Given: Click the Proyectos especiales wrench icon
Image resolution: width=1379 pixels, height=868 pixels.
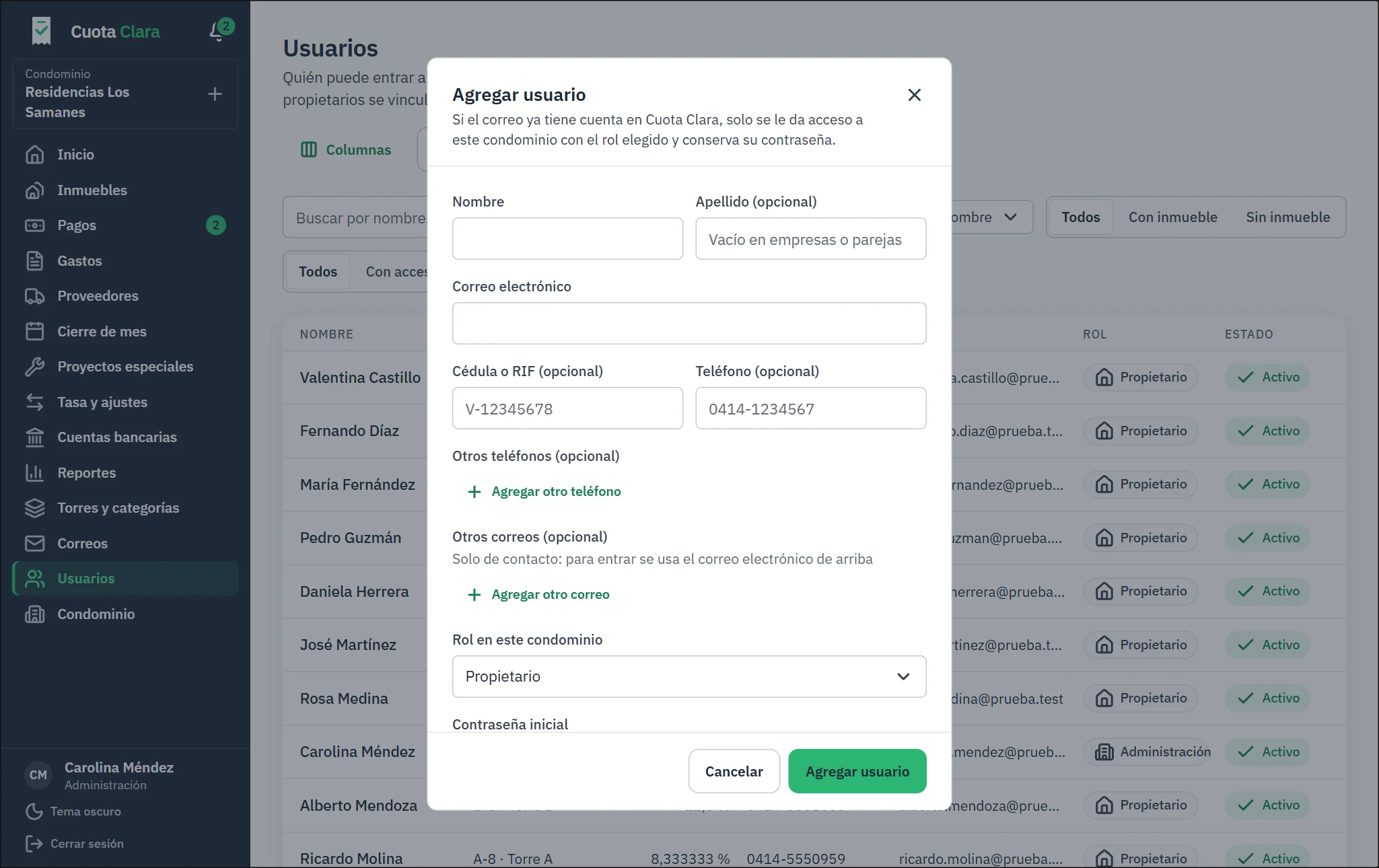Looking at the screenshot, I should (34, 367).
